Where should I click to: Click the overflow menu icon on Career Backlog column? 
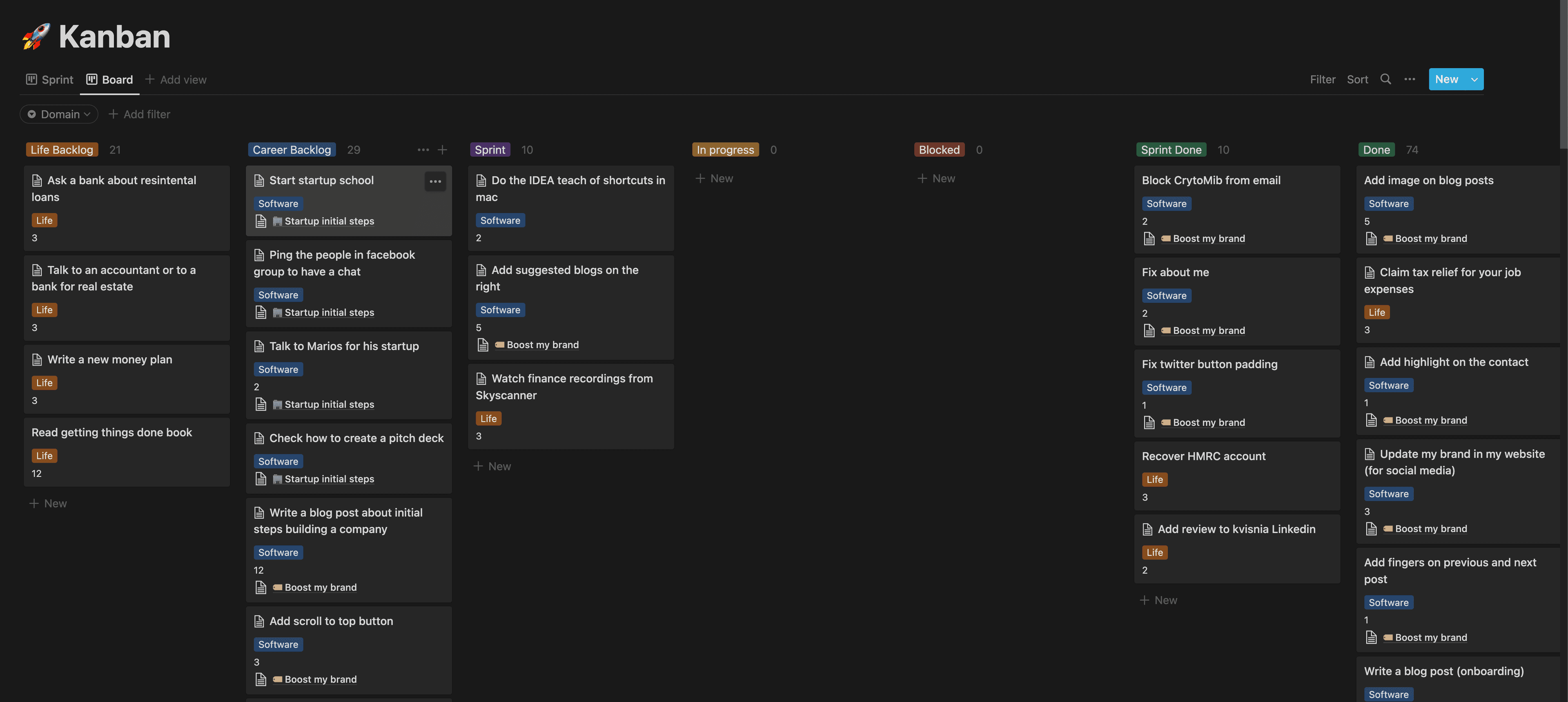[421, 150]
